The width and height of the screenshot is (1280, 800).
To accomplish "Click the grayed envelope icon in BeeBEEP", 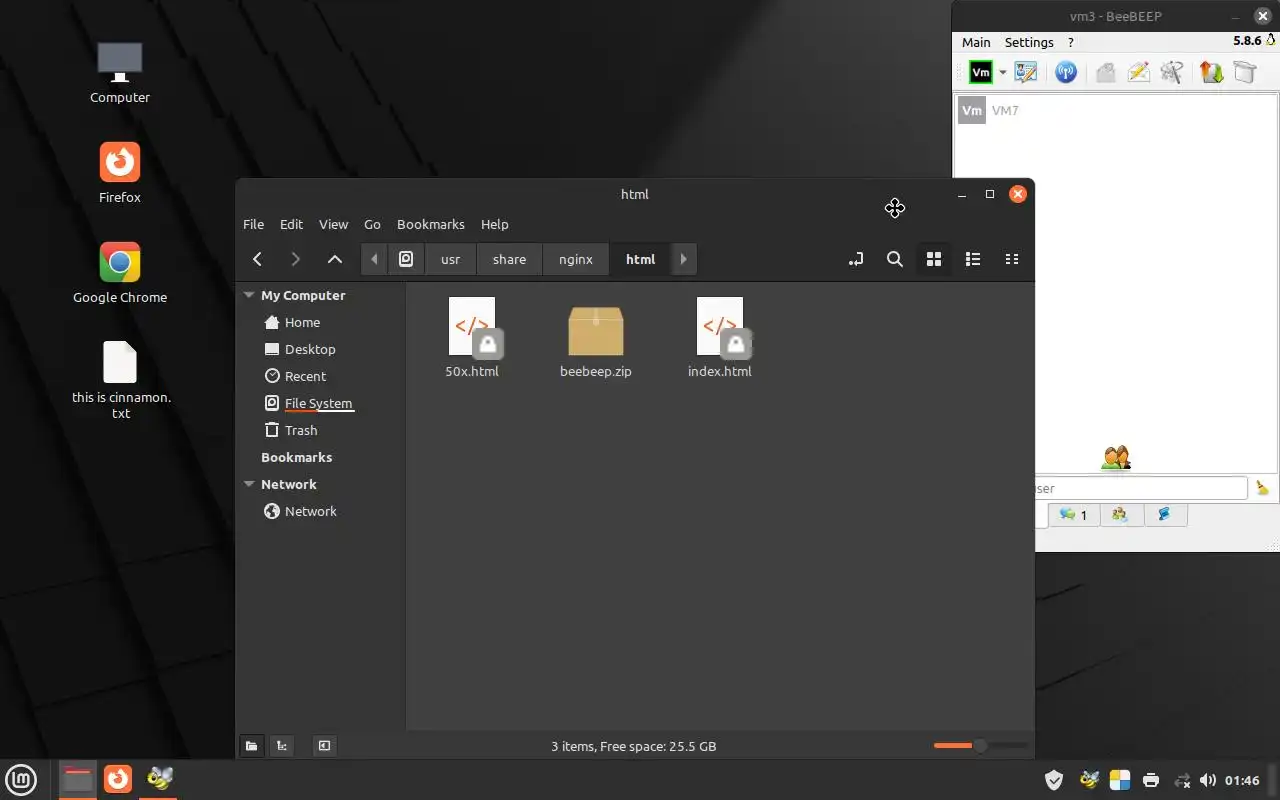I will pos(1105,72).
